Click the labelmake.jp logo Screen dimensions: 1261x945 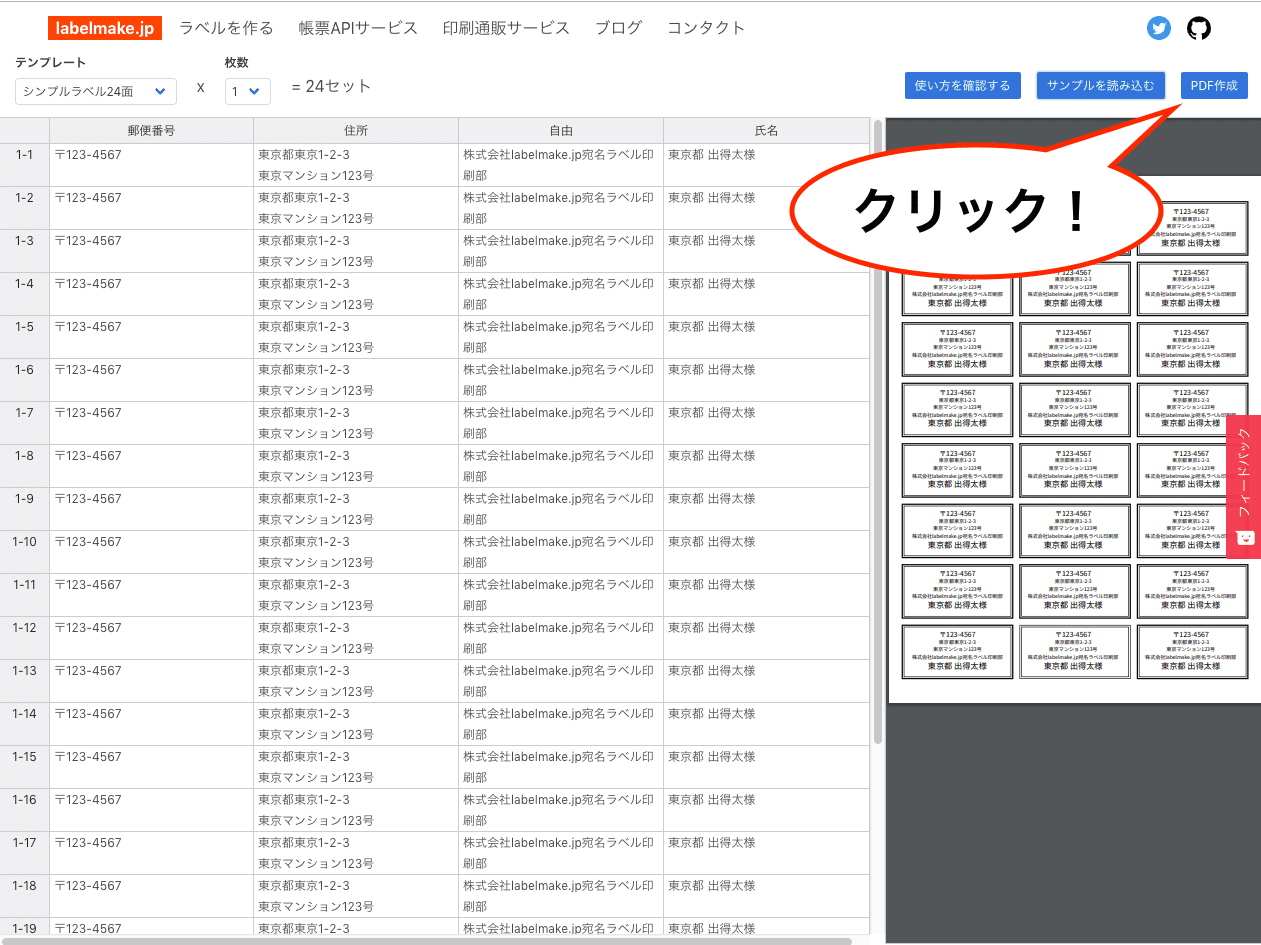[x=104, y=28]
